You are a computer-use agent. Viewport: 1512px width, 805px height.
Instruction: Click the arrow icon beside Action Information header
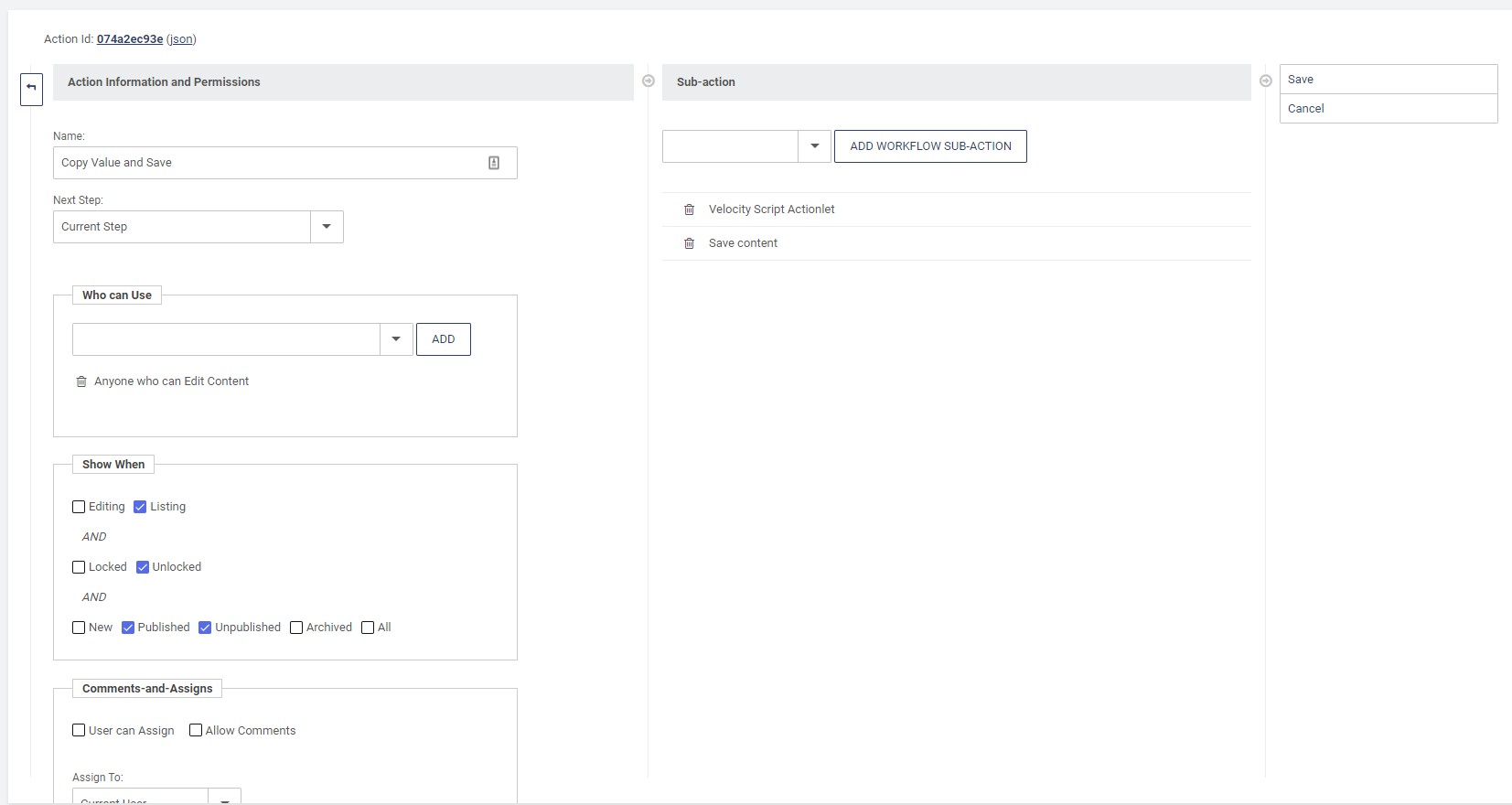[649, 81]
